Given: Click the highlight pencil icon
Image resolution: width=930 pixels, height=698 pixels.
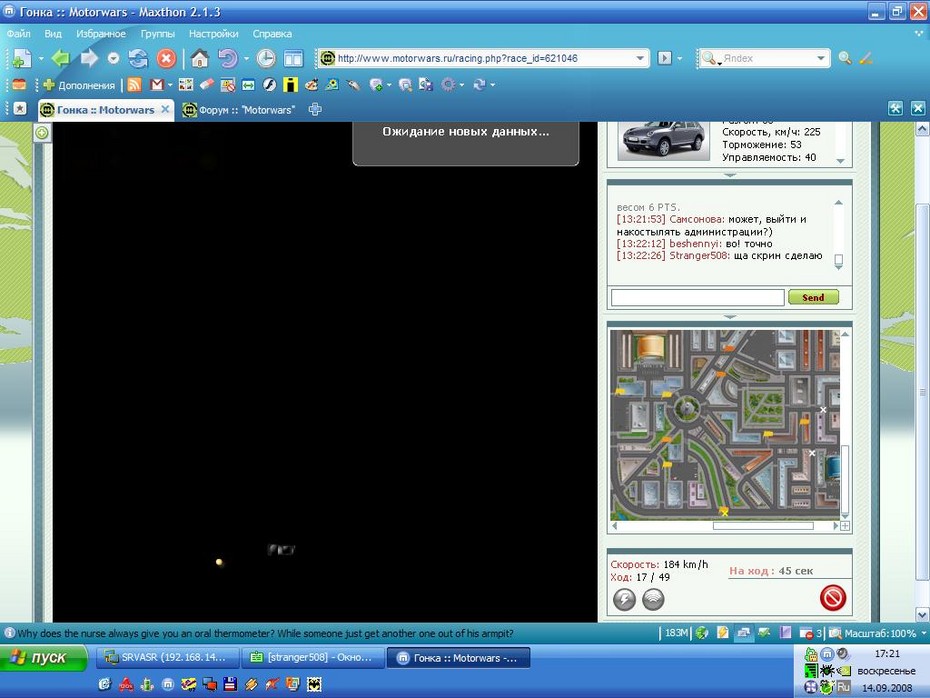Looking at the screenshot, I should [x=866, y=58].
